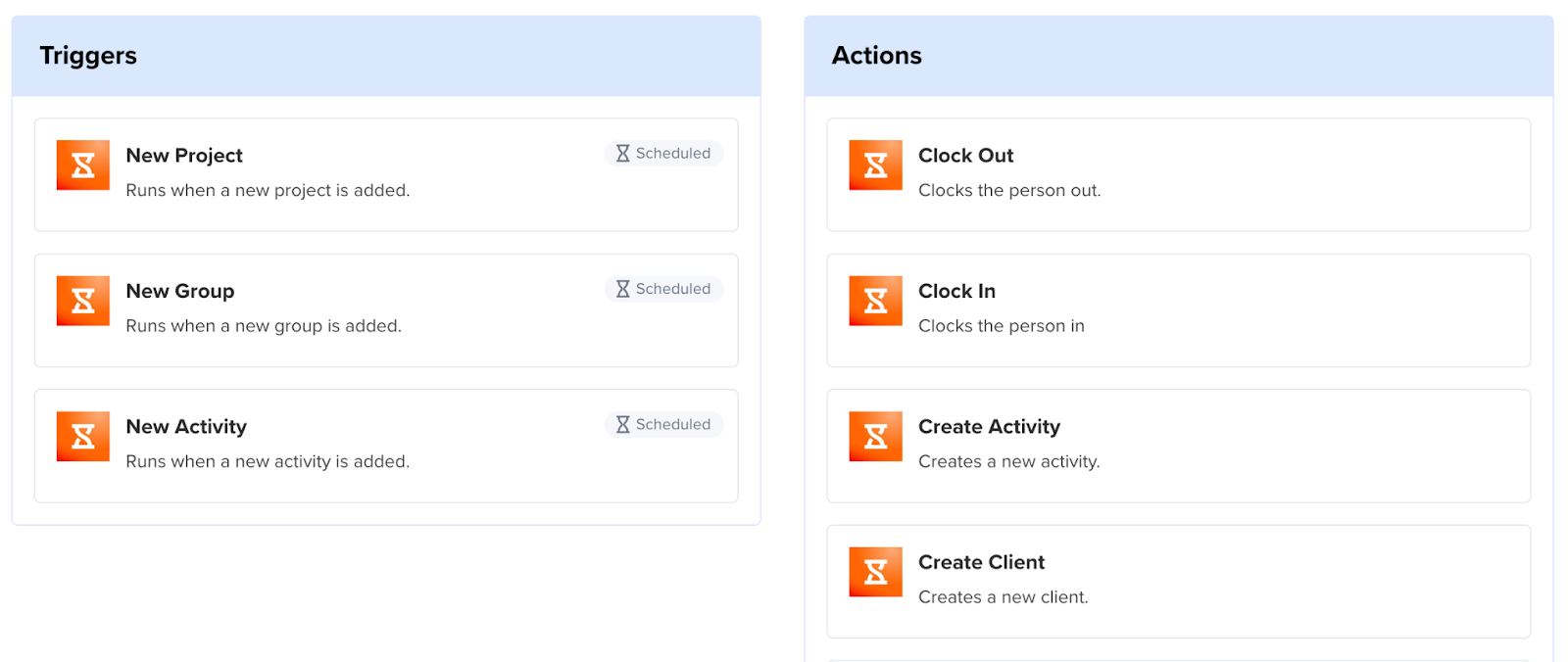Select the Create Client action title
Image resolution: width=1568 pixels, height=662 pixels.
click(x=981, y=562)
